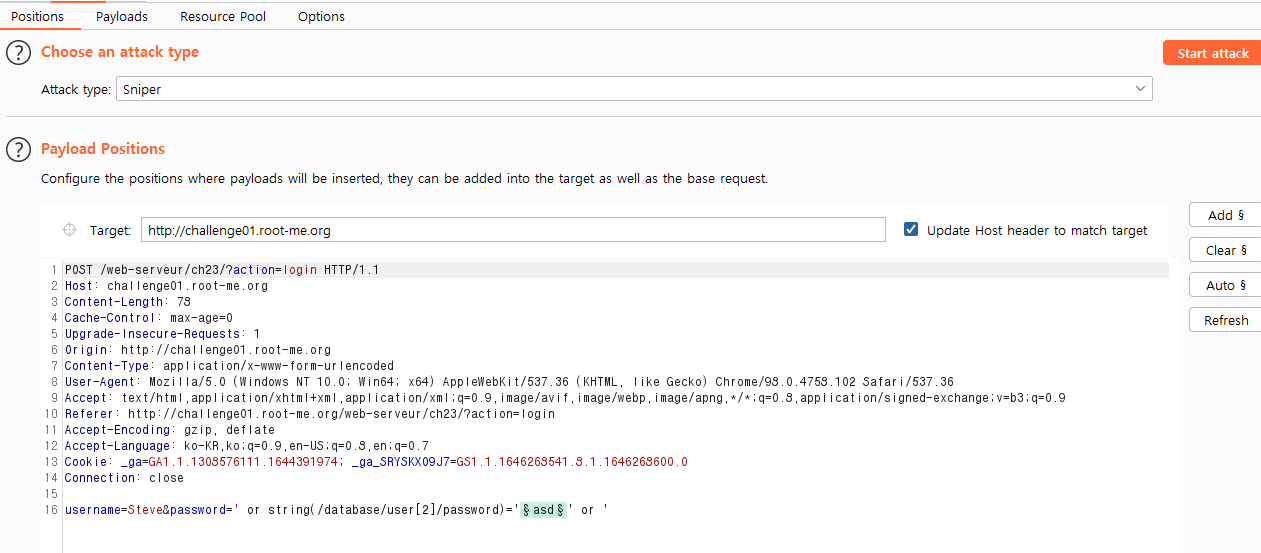This screenshot has height=553, width=1261.
Task: Click the Auto § button
Action: tap(1225, 285)
